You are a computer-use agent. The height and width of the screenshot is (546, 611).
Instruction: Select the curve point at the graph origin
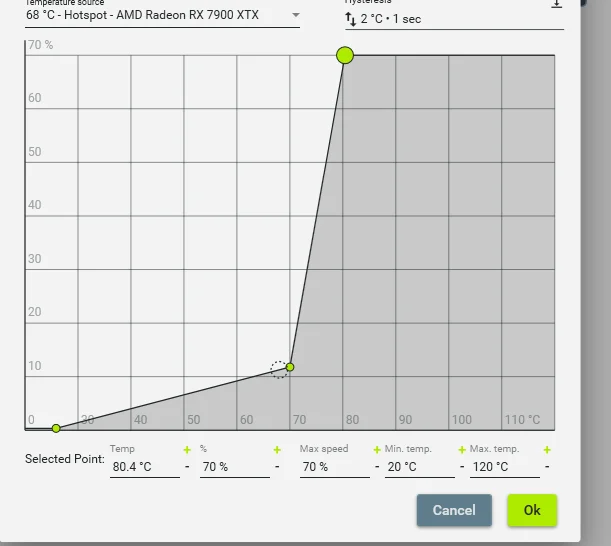(56, 429)
